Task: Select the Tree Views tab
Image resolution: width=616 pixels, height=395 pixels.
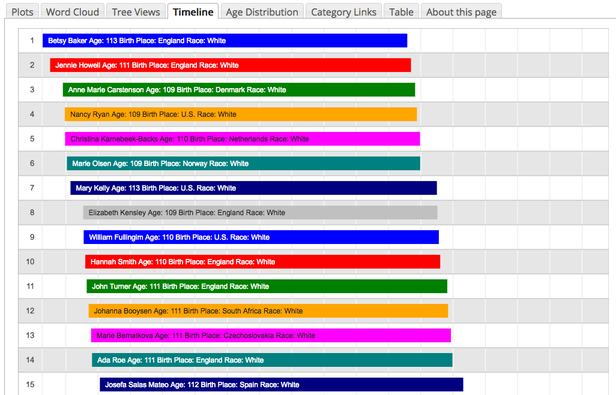Action: point(136,12)
